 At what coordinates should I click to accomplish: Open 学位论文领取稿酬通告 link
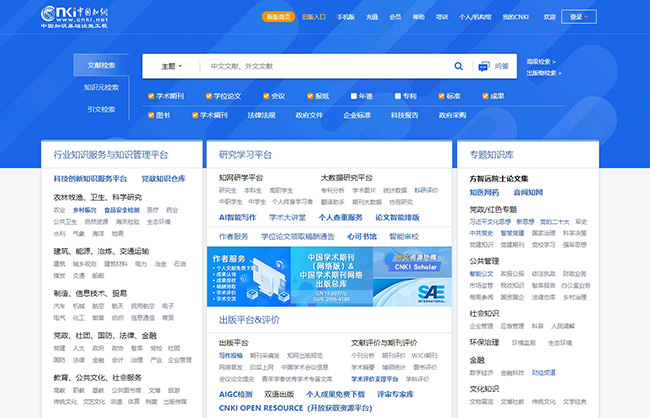pos(298,237)
